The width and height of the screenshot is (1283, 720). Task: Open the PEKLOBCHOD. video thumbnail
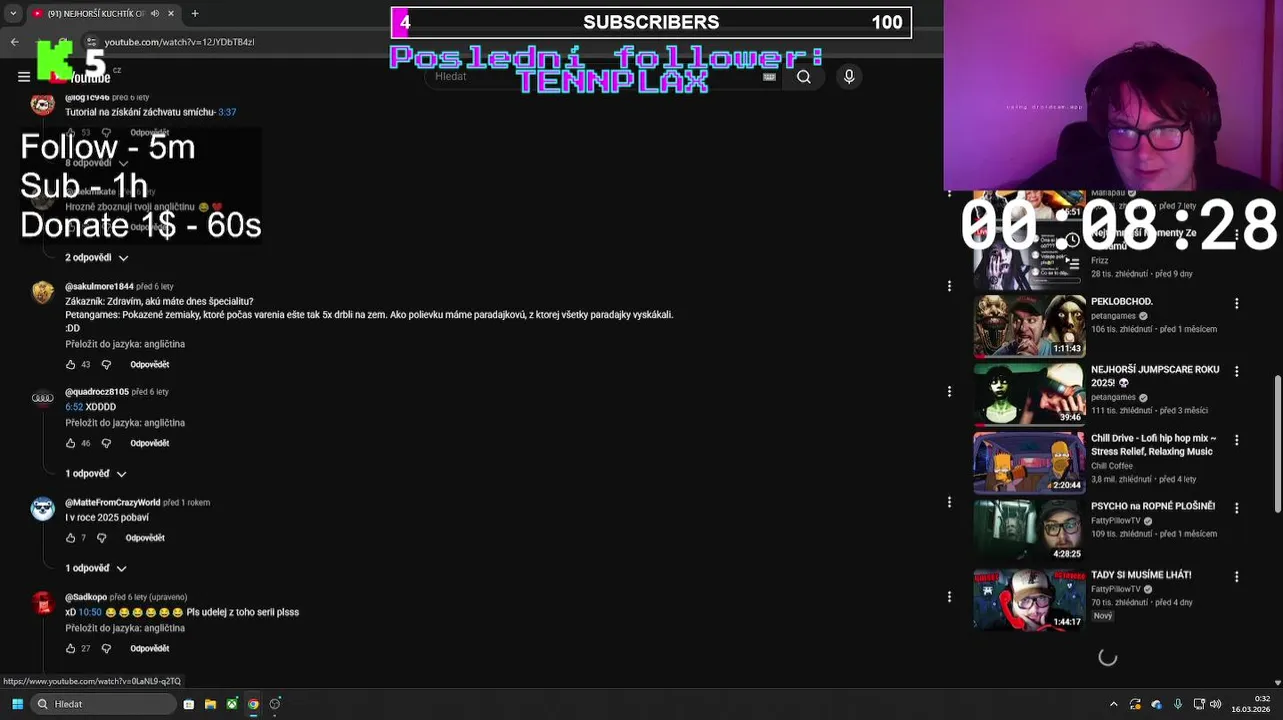(x=1029, y=326)
